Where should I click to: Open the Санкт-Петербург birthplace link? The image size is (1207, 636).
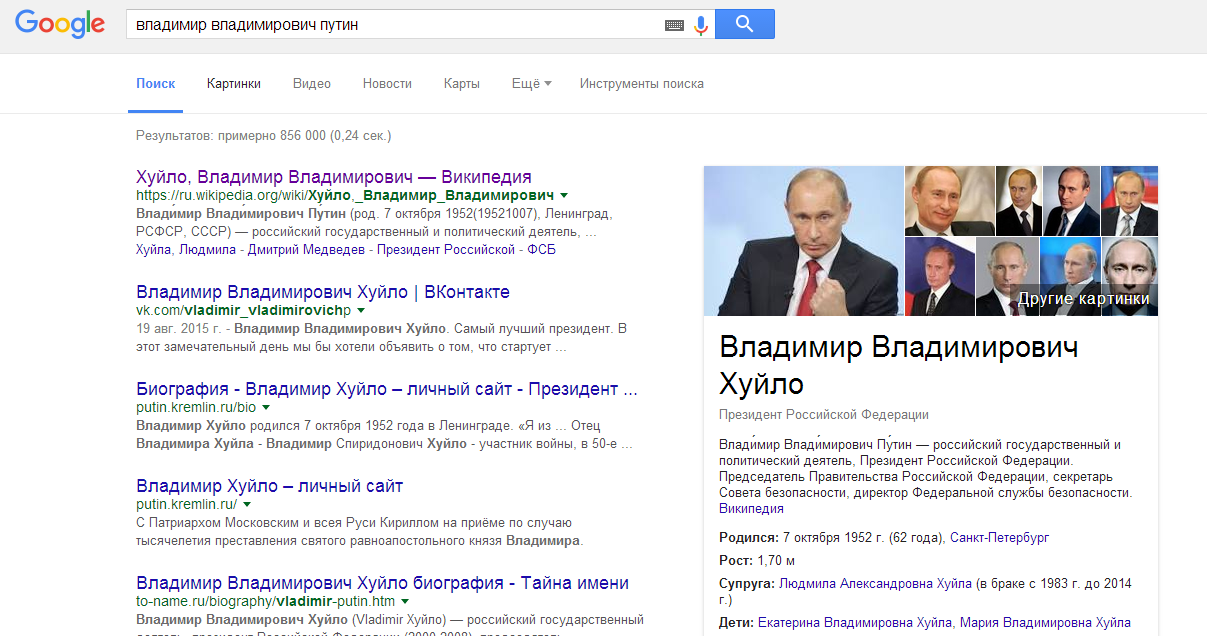pos(999,538)
